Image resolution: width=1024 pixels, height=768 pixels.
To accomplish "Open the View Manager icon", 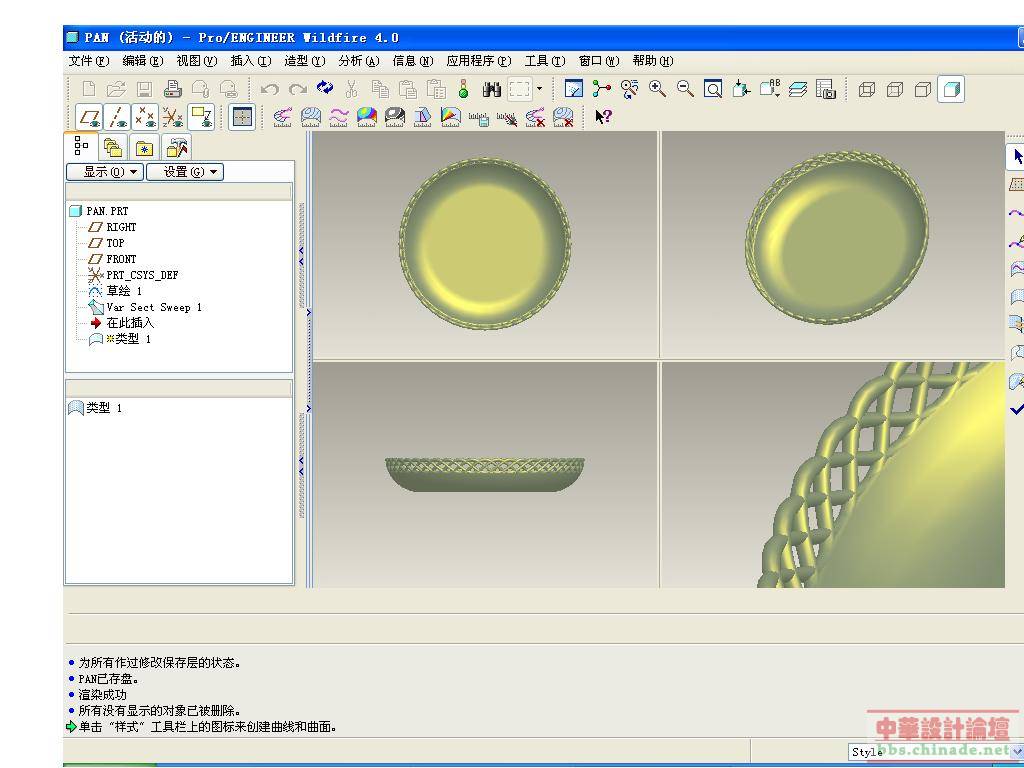I will 825,89.
